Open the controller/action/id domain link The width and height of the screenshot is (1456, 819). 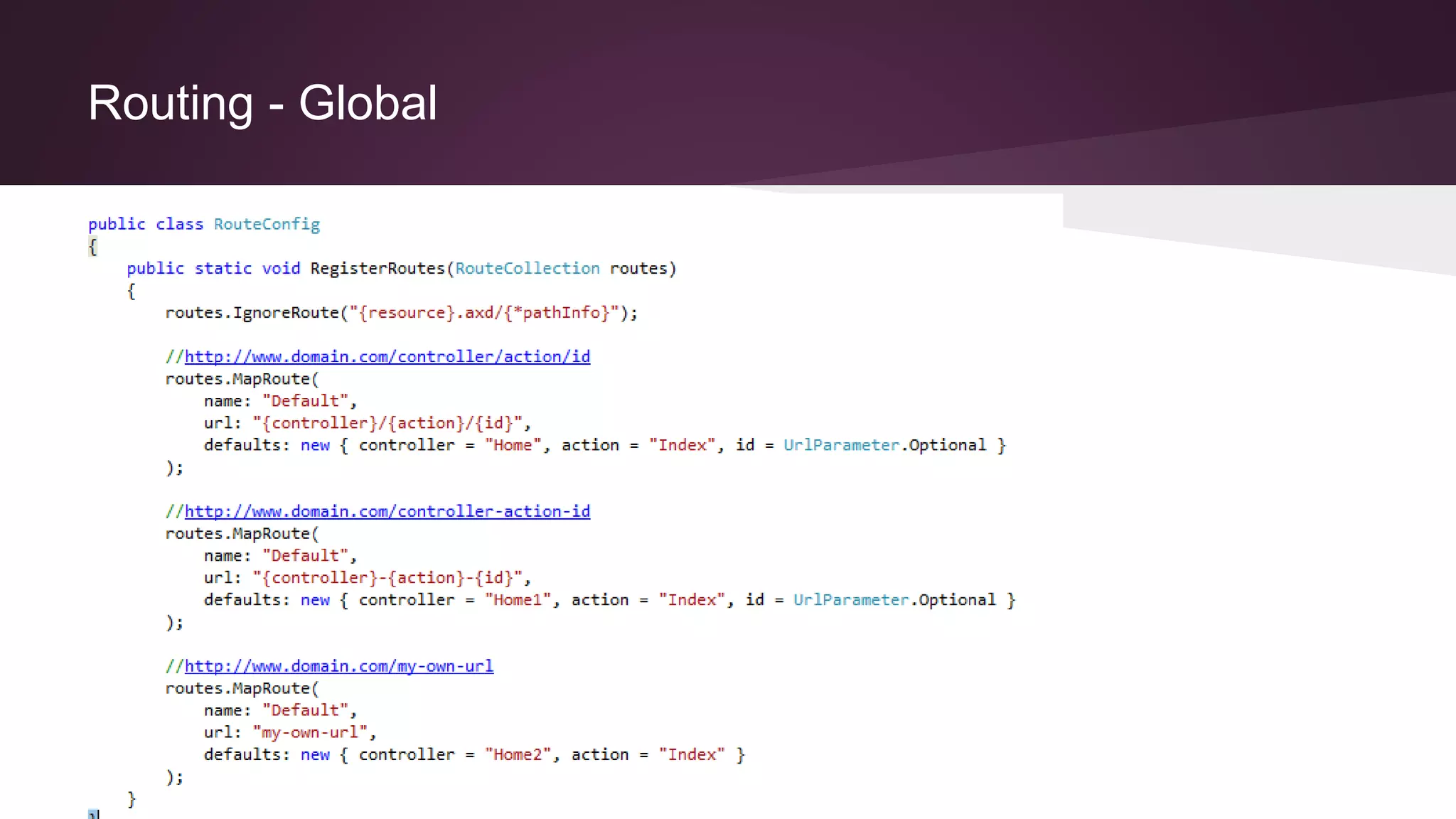[x=387, y=357]
